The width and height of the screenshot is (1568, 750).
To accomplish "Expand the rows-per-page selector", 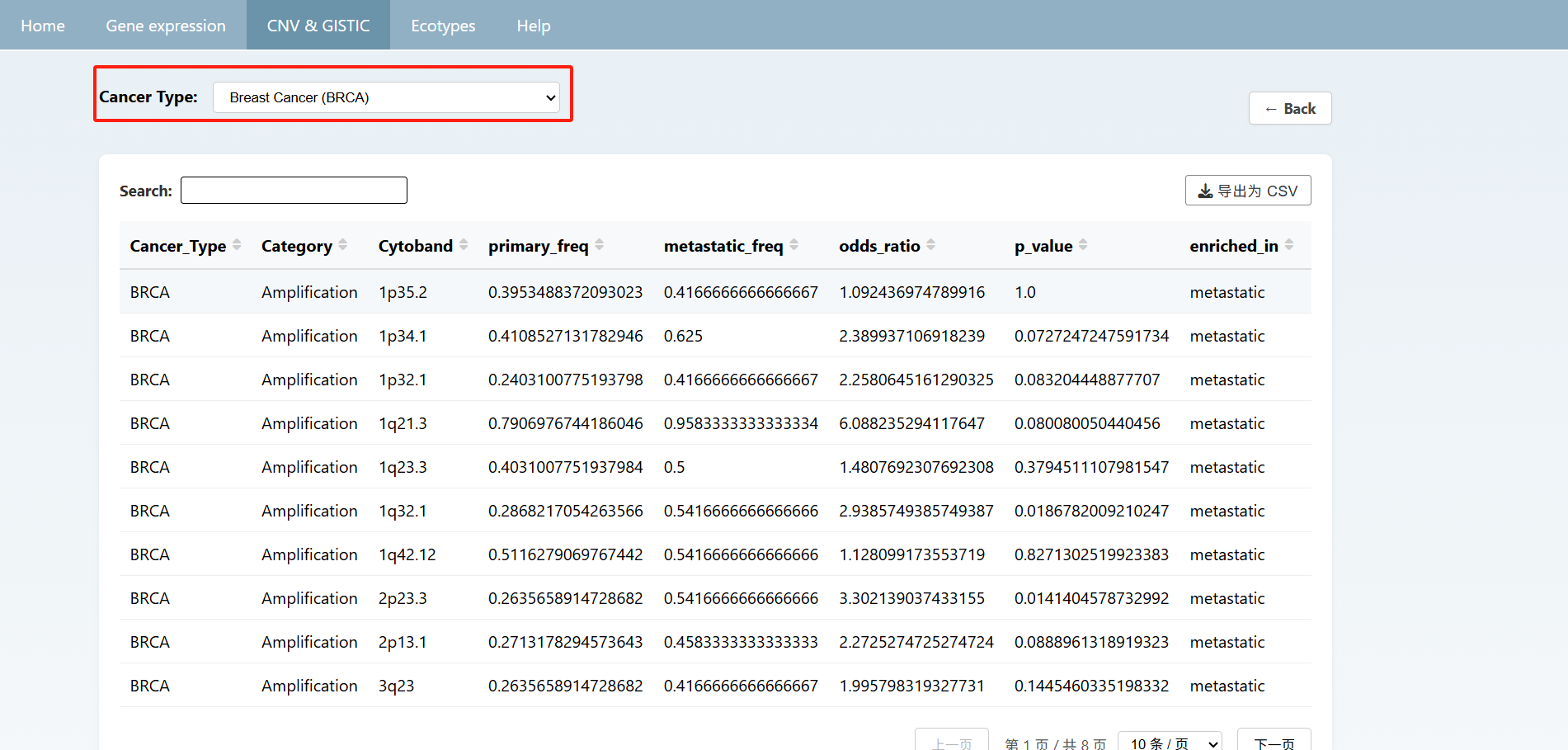I will (x=1169, y=743).
